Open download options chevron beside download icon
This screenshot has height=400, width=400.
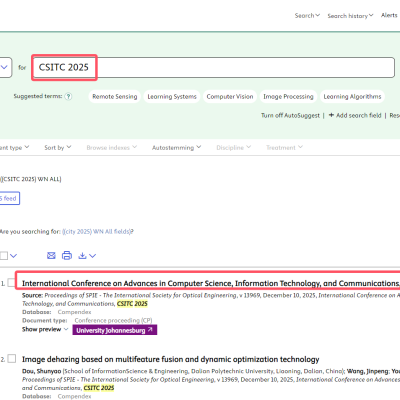[93, 256]
